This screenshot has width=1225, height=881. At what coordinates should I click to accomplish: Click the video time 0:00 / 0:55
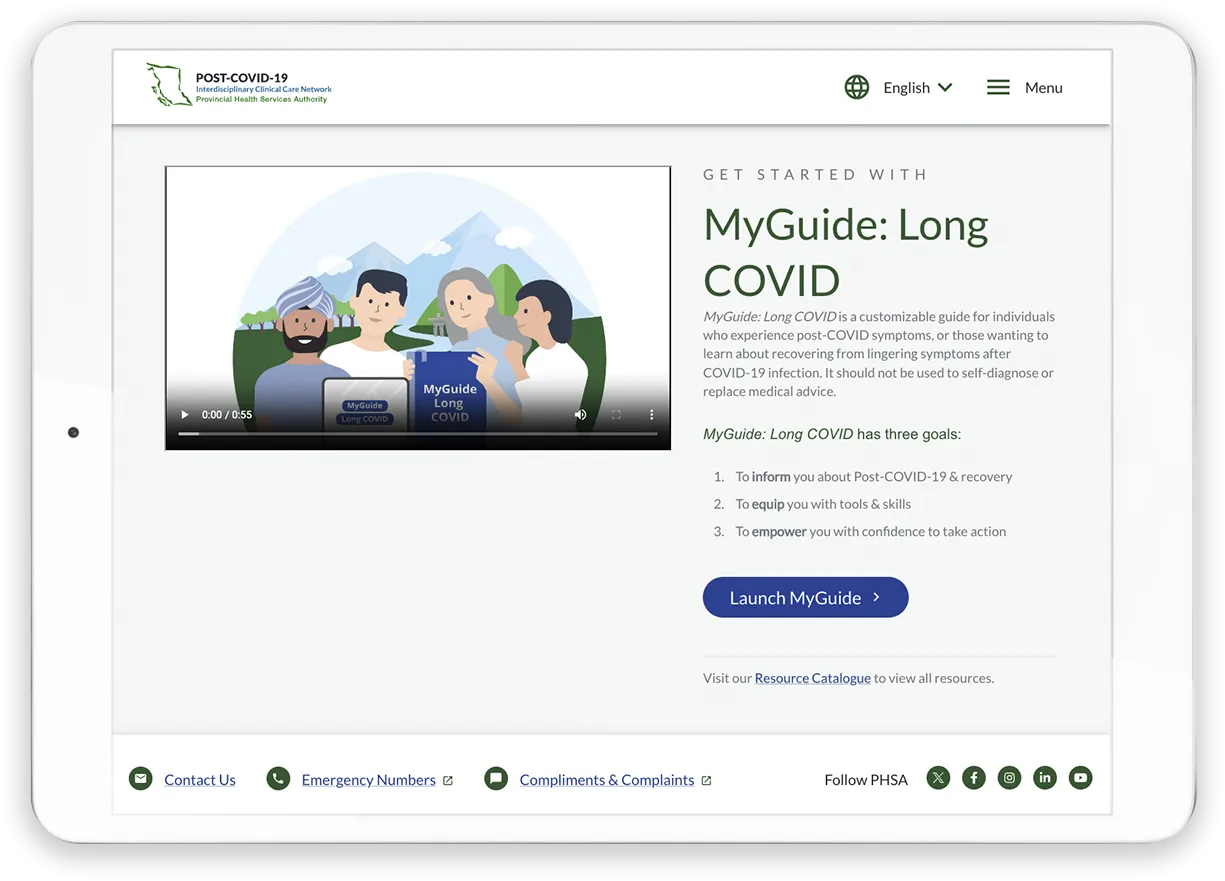click(x=227, y=414)
